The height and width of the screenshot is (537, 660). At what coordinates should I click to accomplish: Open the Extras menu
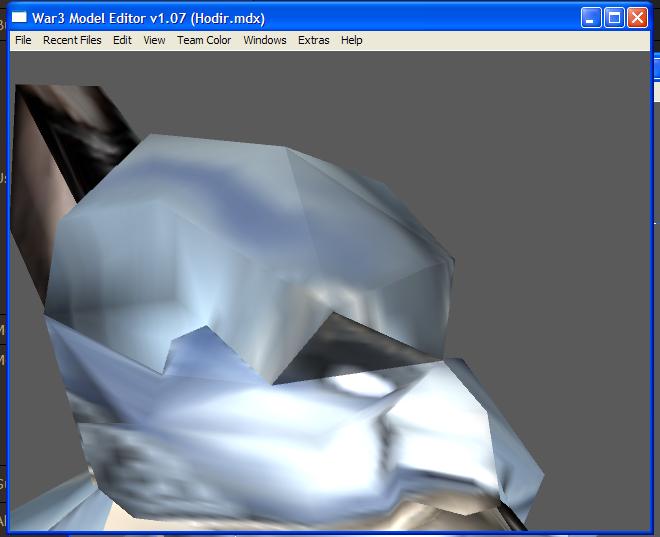[x=314, y=40]
